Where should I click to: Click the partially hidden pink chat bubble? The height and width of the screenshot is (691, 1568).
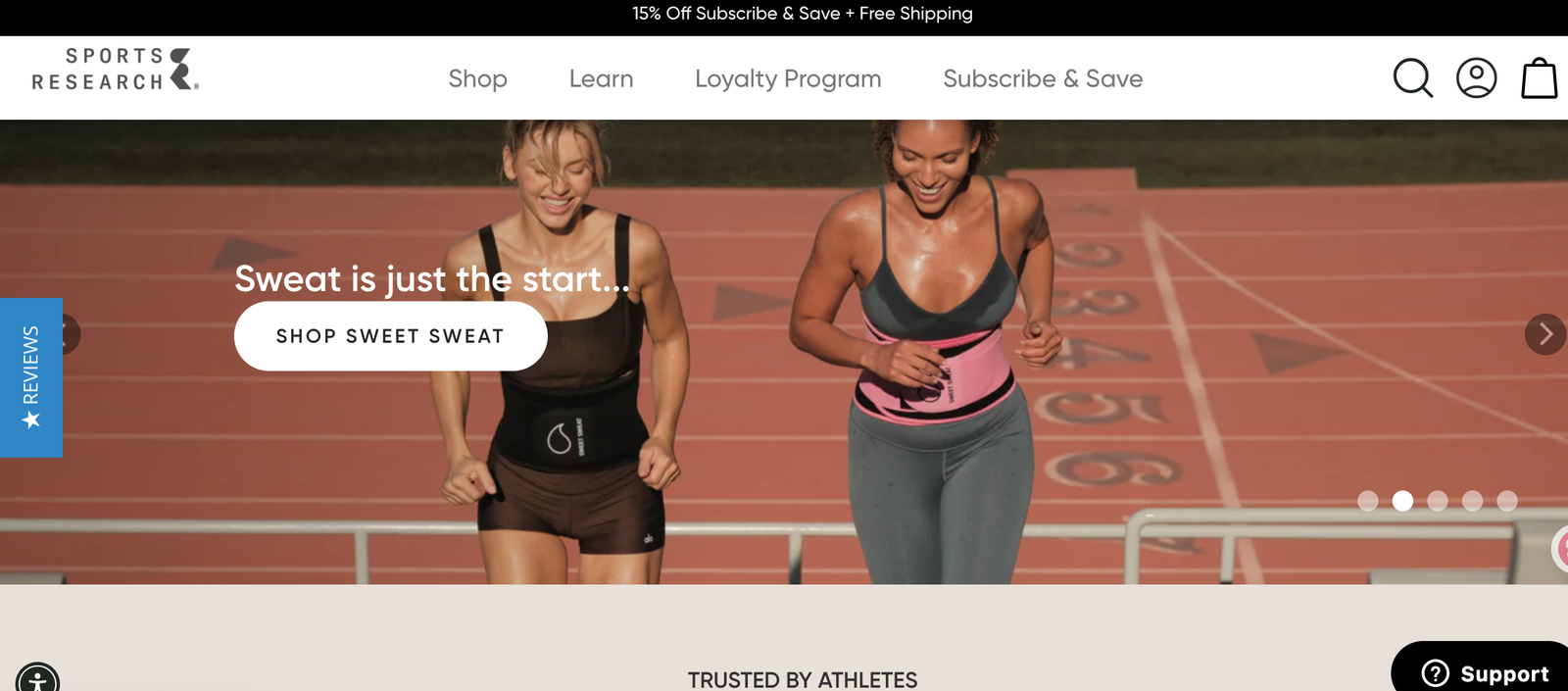click(x=1560, y=549)
